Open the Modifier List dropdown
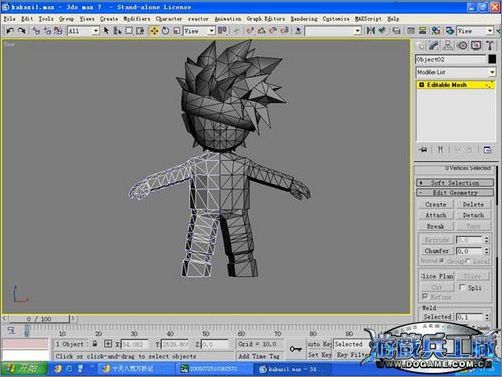The width and height of the screenshot is (502, 377). click(x=455, y=72)
